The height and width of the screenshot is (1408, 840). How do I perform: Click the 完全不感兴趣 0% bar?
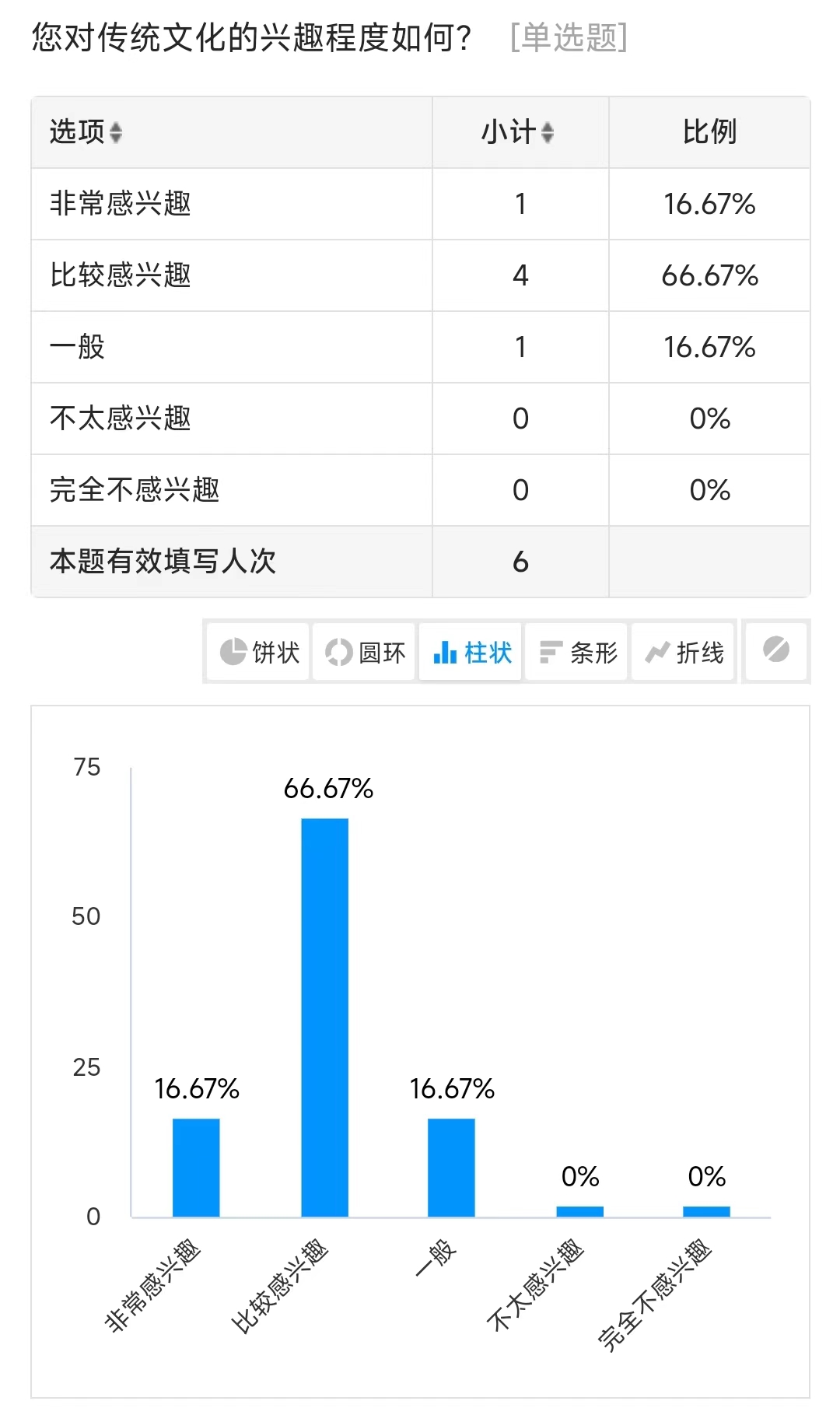706,1212
